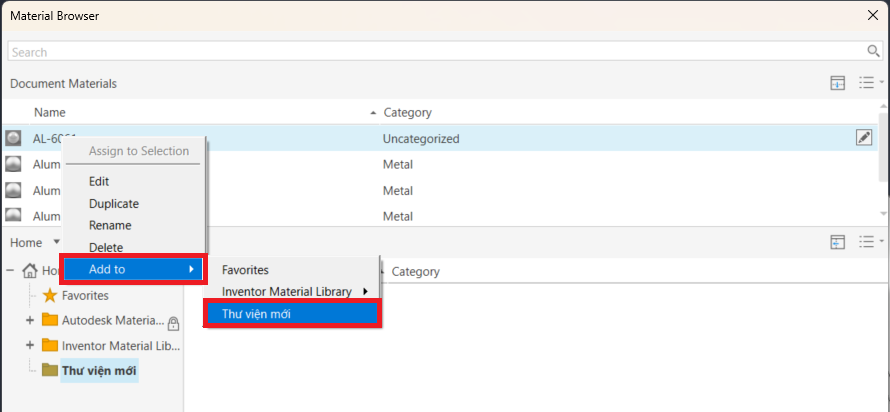The height and width of the screenshot is (412, 890).
Task: Add material to Thư viện mới in submenu
Action: (x=292, y=313)
